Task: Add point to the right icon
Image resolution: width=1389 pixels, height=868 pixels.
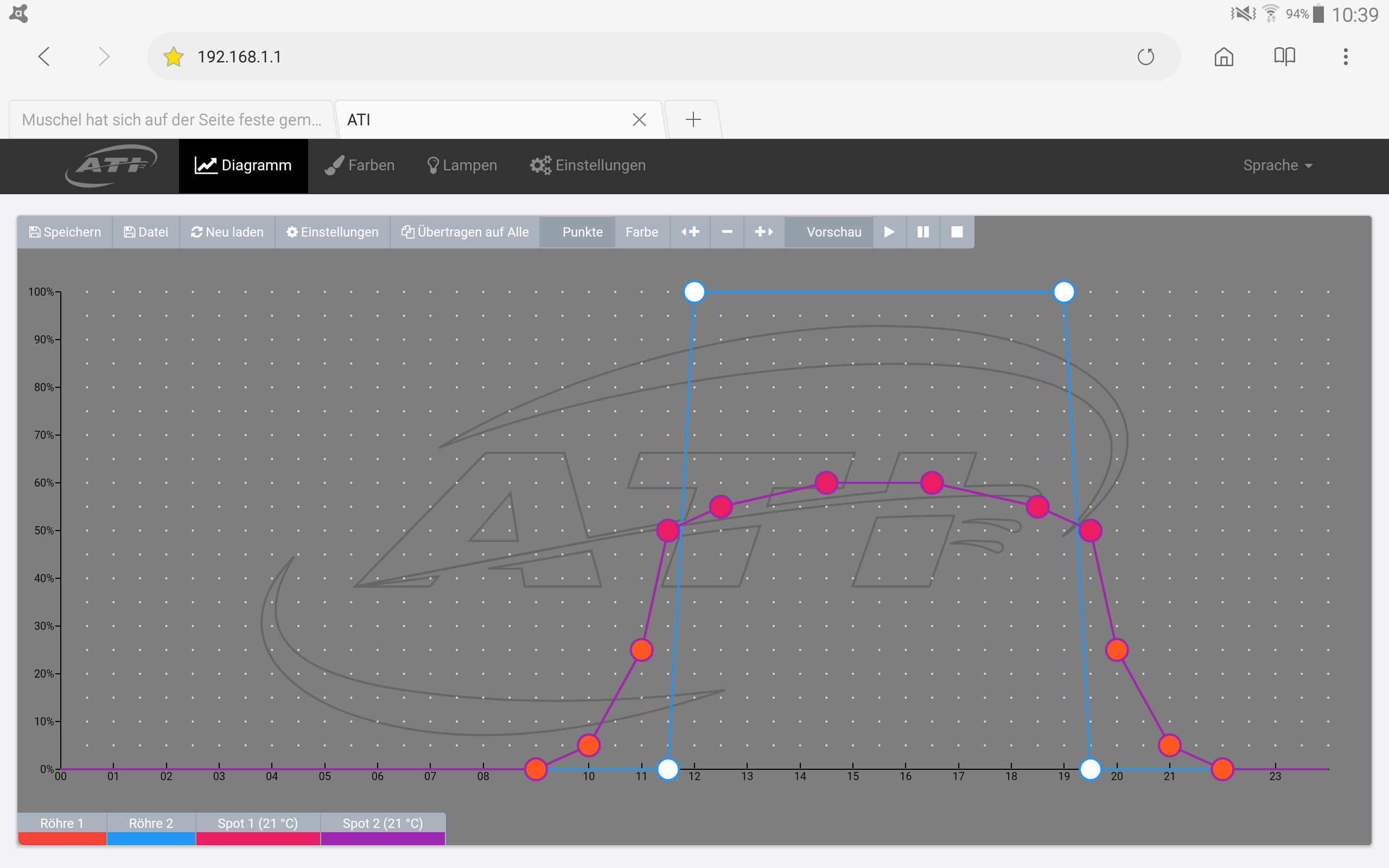Action: 764,232
